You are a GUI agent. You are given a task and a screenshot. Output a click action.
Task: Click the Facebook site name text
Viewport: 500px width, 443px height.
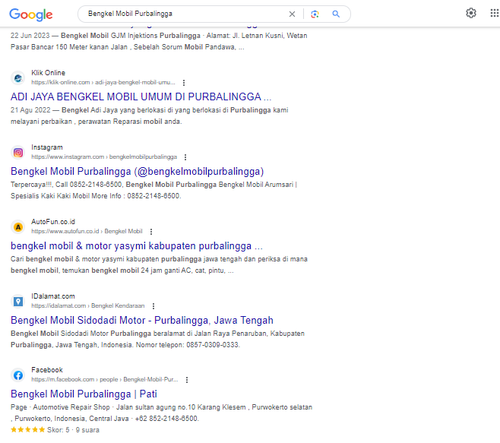click(47, 370)
